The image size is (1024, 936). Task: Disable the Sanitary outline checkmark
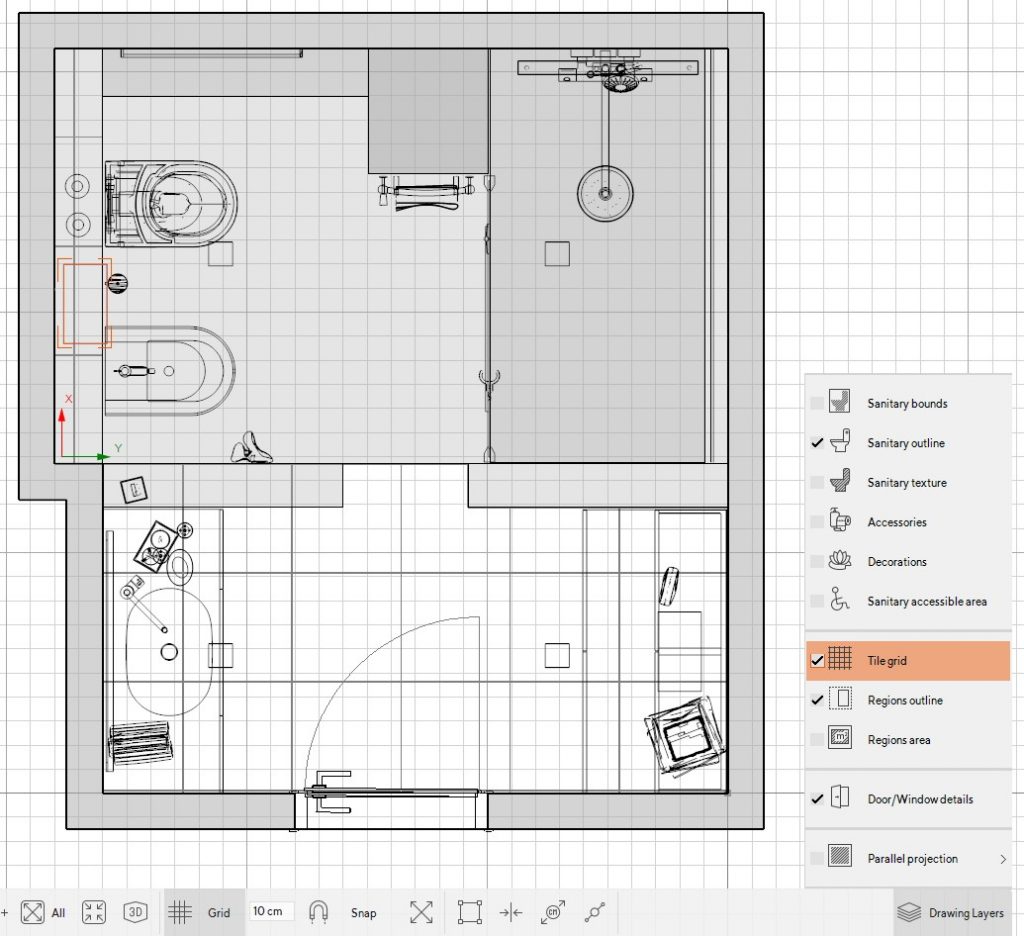817,443
